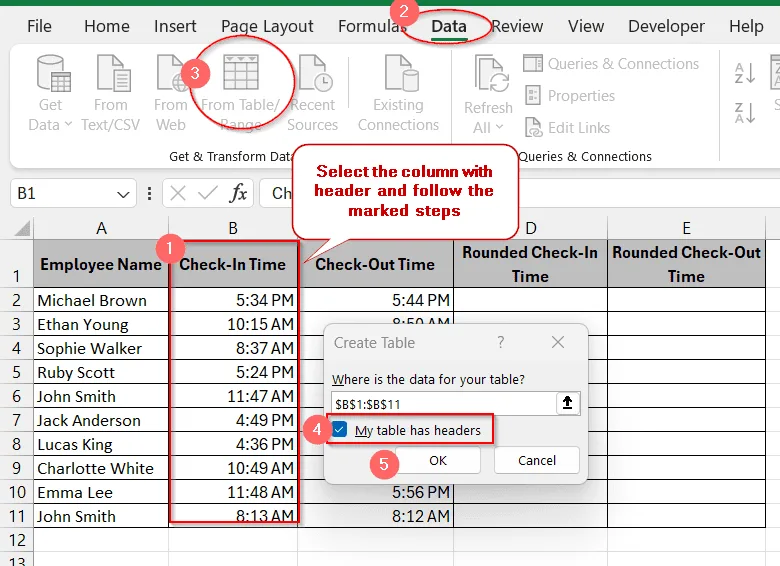This screenshot has width=780, height=566.
Task: Click Cancel in Create Table dialog
Action: [x=537, y=461]
